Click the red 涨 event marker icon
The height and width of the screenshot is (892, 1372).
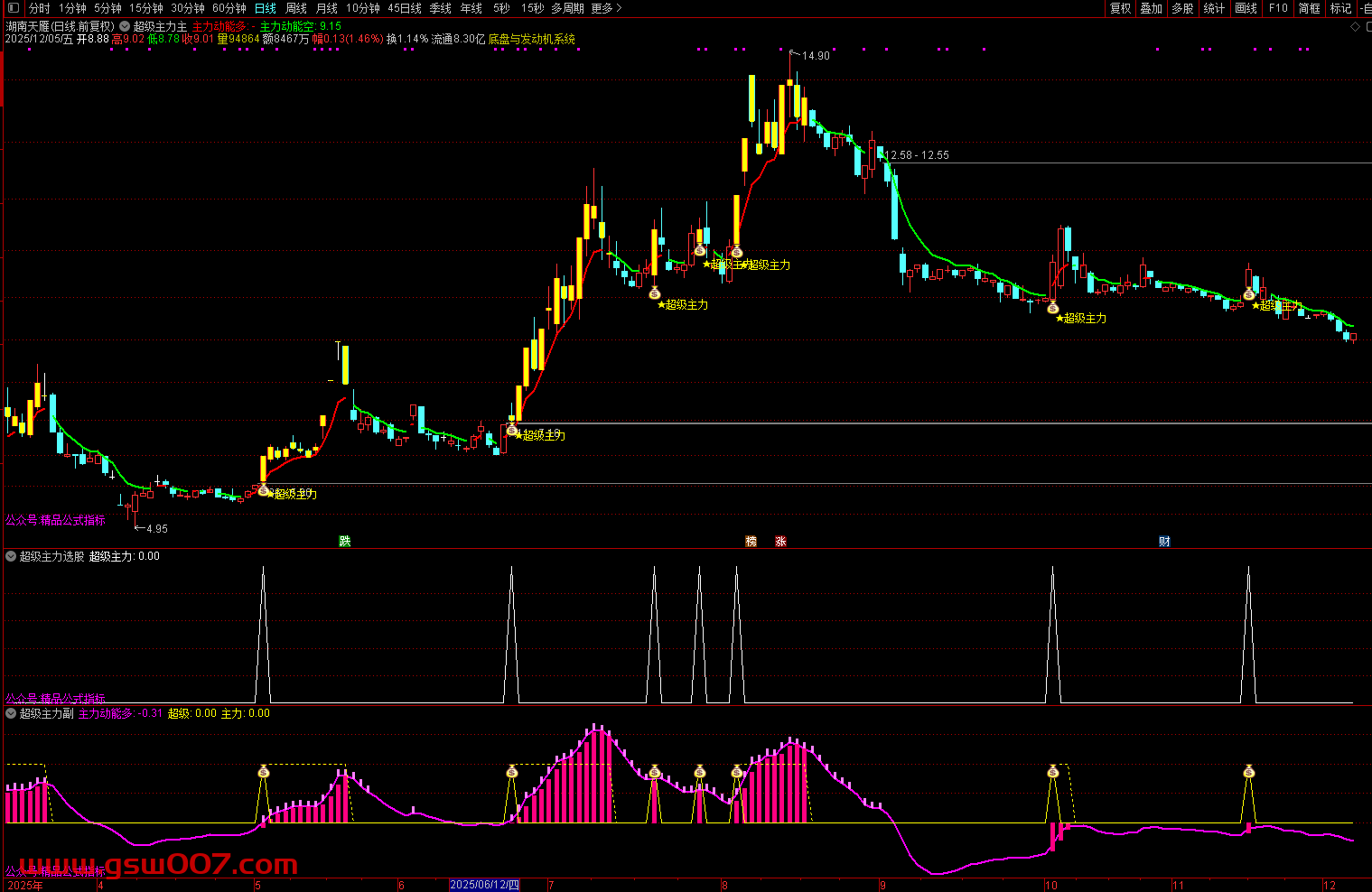[780, 542]
